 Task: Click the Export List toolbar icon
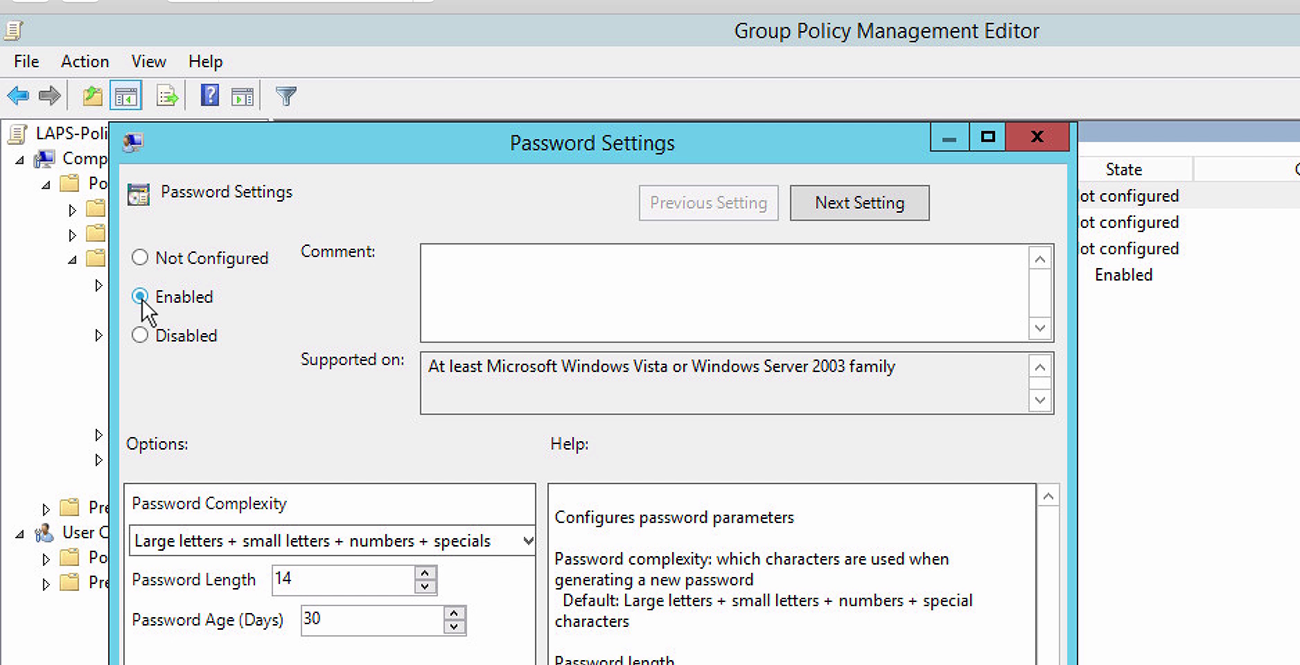tap(166, 95)
